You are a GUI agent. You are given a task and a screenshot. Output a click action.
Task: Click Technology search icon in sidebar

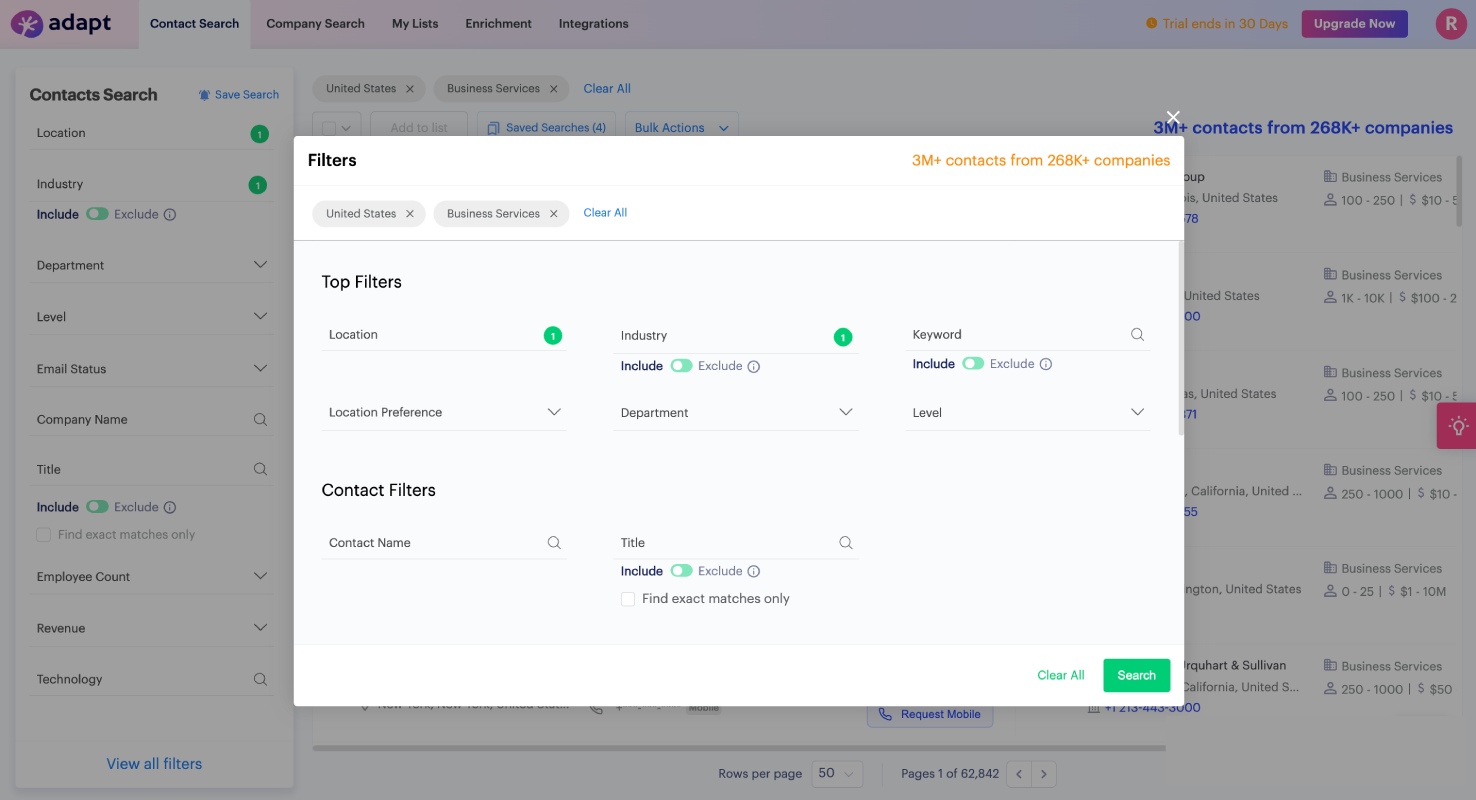tap(260, 679)
